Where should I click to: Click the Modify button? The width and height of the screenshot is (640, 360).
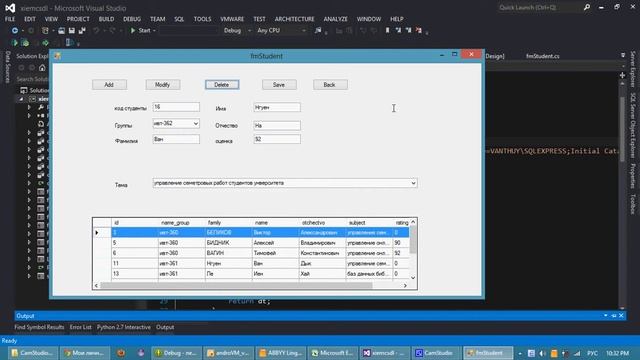tap(163, 84)
